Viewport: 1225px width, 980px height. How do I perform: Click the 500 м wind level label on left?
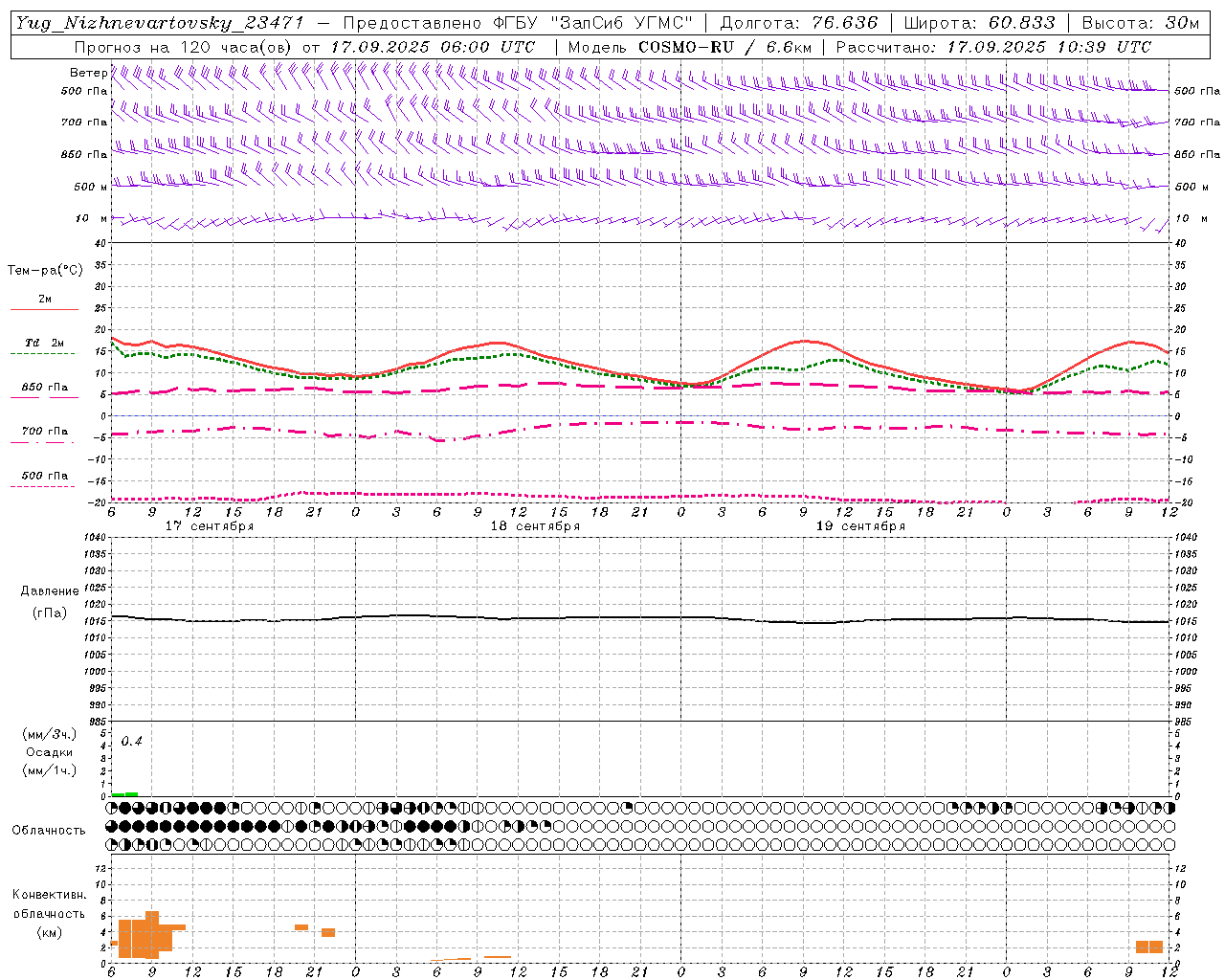click(90, 187)
